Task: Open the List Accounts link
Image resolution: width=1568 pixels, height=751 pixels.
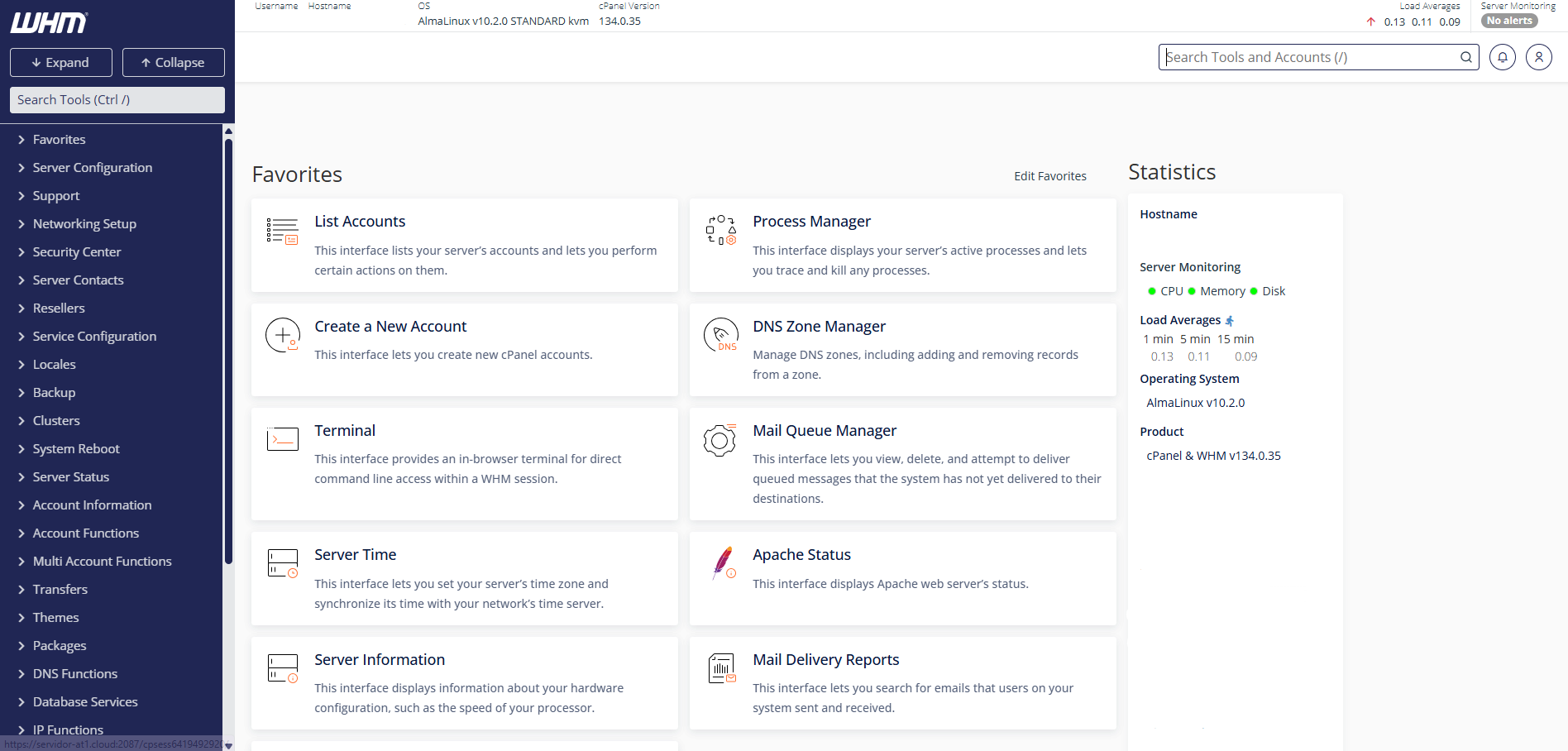Action: [x=360, y=222]
